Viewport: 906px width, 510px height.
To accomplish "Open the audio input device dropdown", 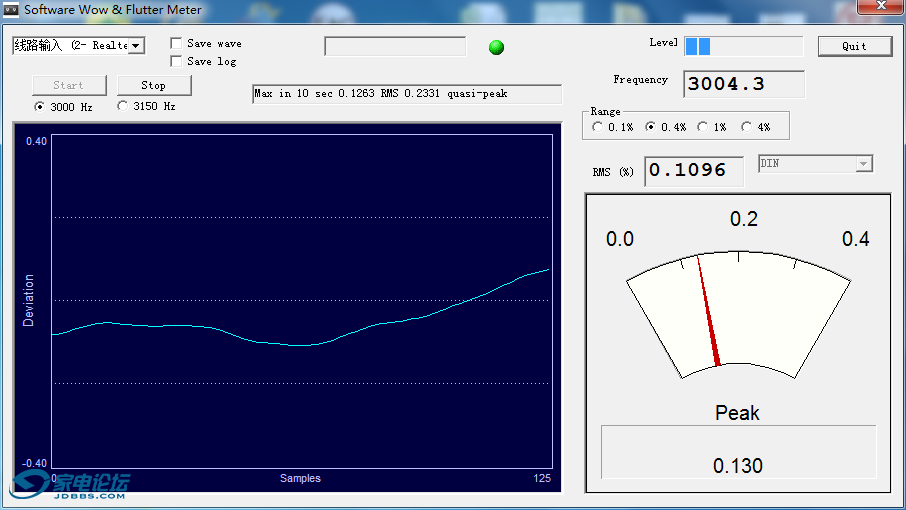I will coord(136,46).
